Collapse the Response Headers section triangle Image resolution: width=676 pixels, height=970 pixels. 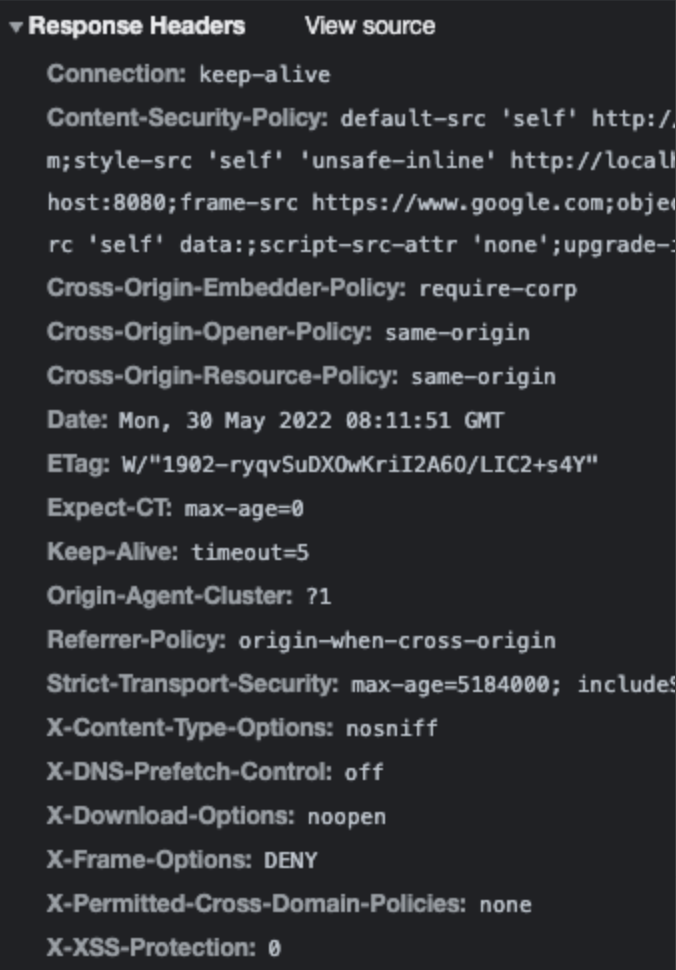(15, 27)
